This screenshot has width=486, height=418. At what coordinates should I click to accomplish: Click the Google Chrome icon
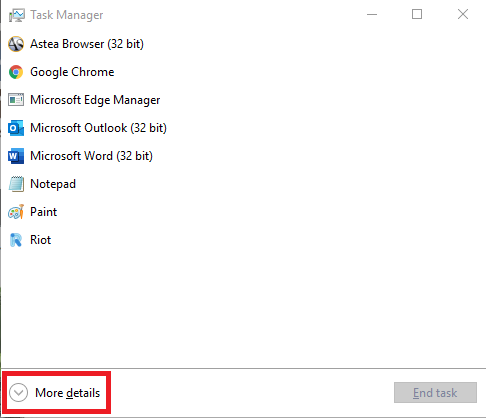tap(16, 72)
